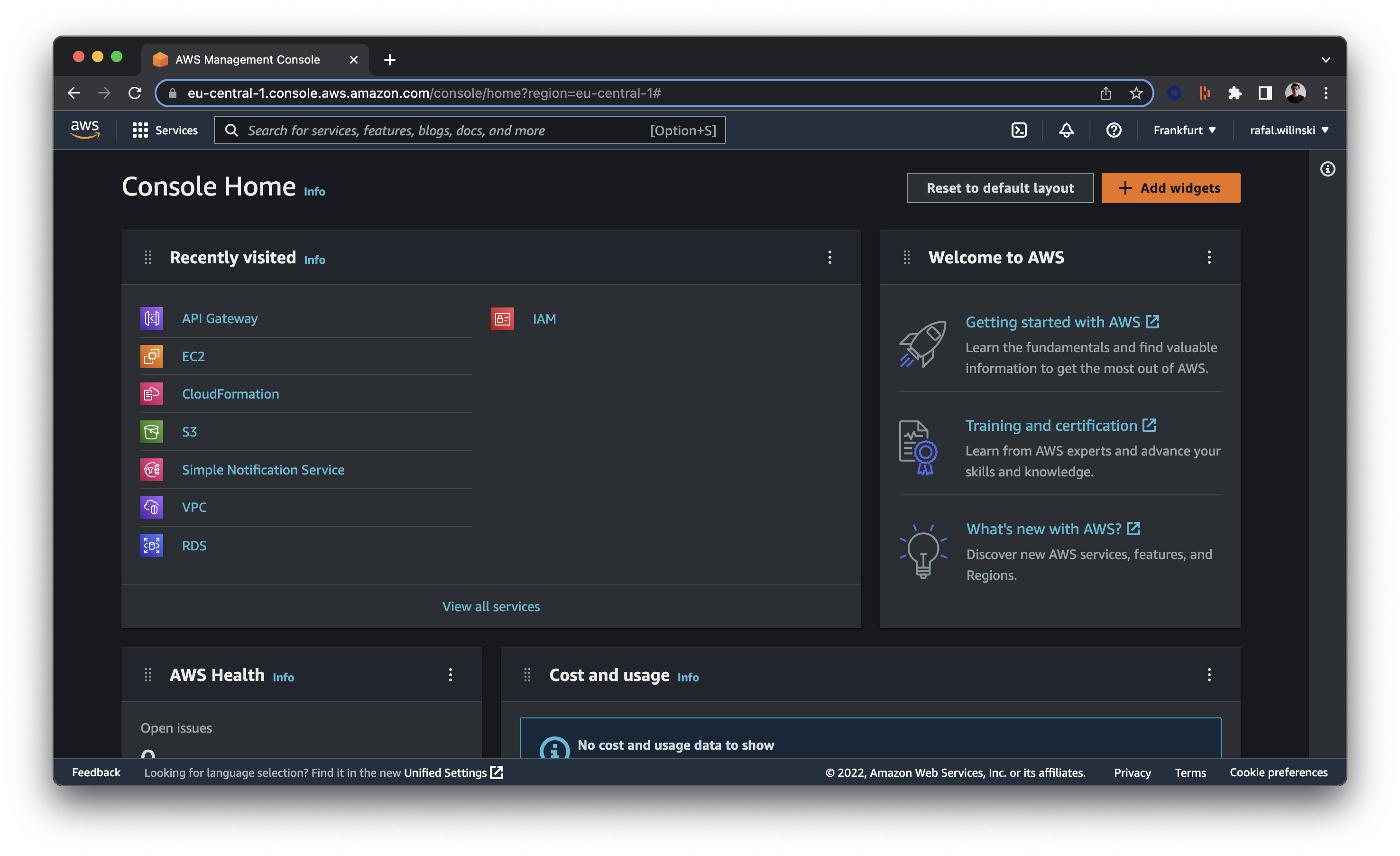Click the Add widgets button
The image size is (1400, 856).
tap(1170, 188)
